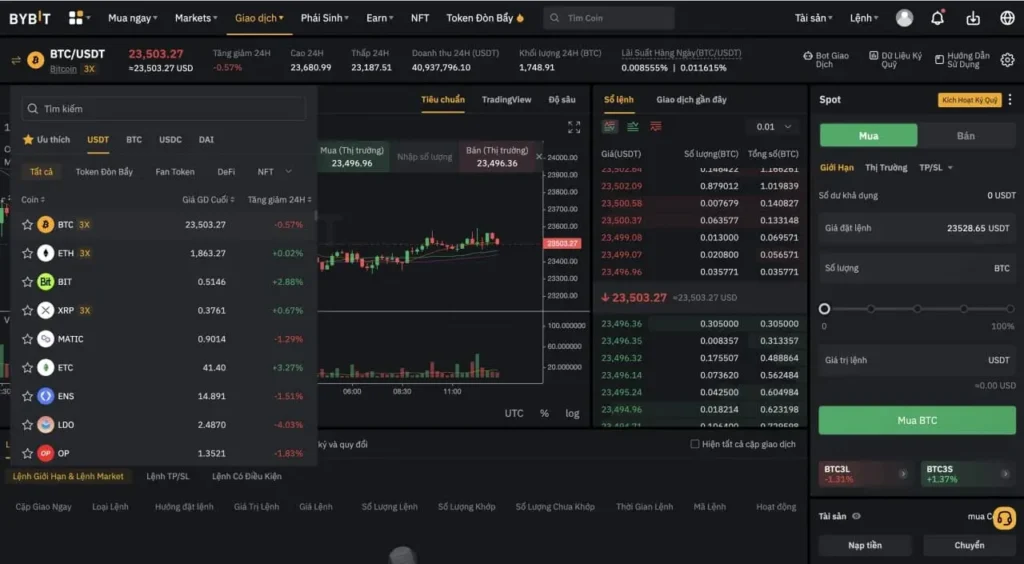Click Chuyển transfer button
This screenshot has height=564, width=1024.
coord(969,545)
